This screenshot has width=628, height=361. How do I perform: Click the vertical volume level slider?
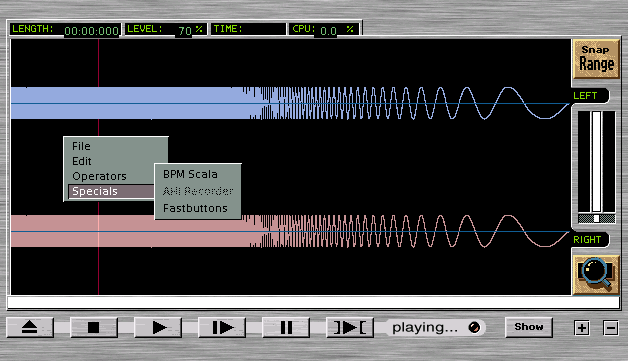[596, 161]
